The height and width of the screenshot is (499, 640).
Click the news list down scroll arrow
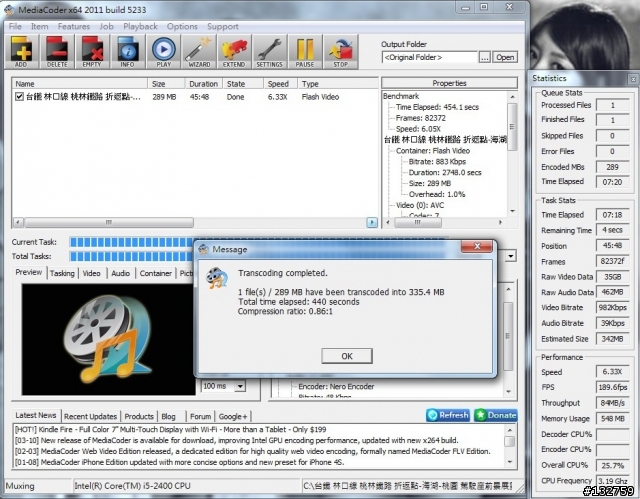[x=510, y=462]
